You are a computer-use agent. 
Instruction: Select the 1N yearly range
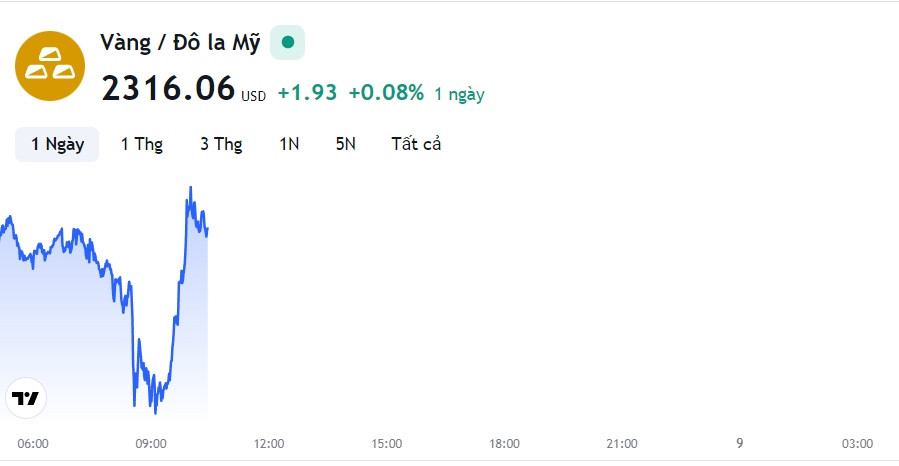coord(289,144)
